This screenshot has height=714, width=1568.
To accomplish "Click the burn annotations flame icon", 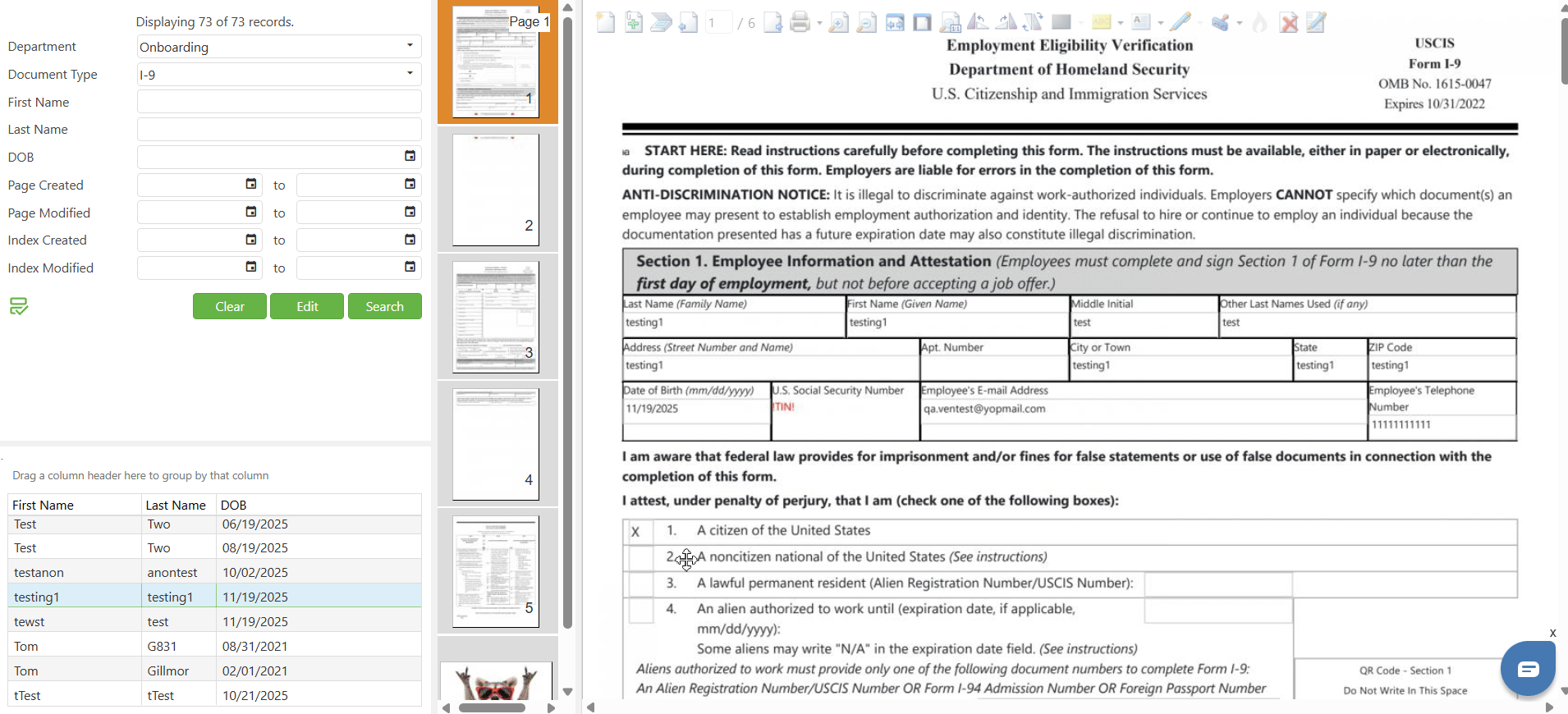I will coord(1259,22).
